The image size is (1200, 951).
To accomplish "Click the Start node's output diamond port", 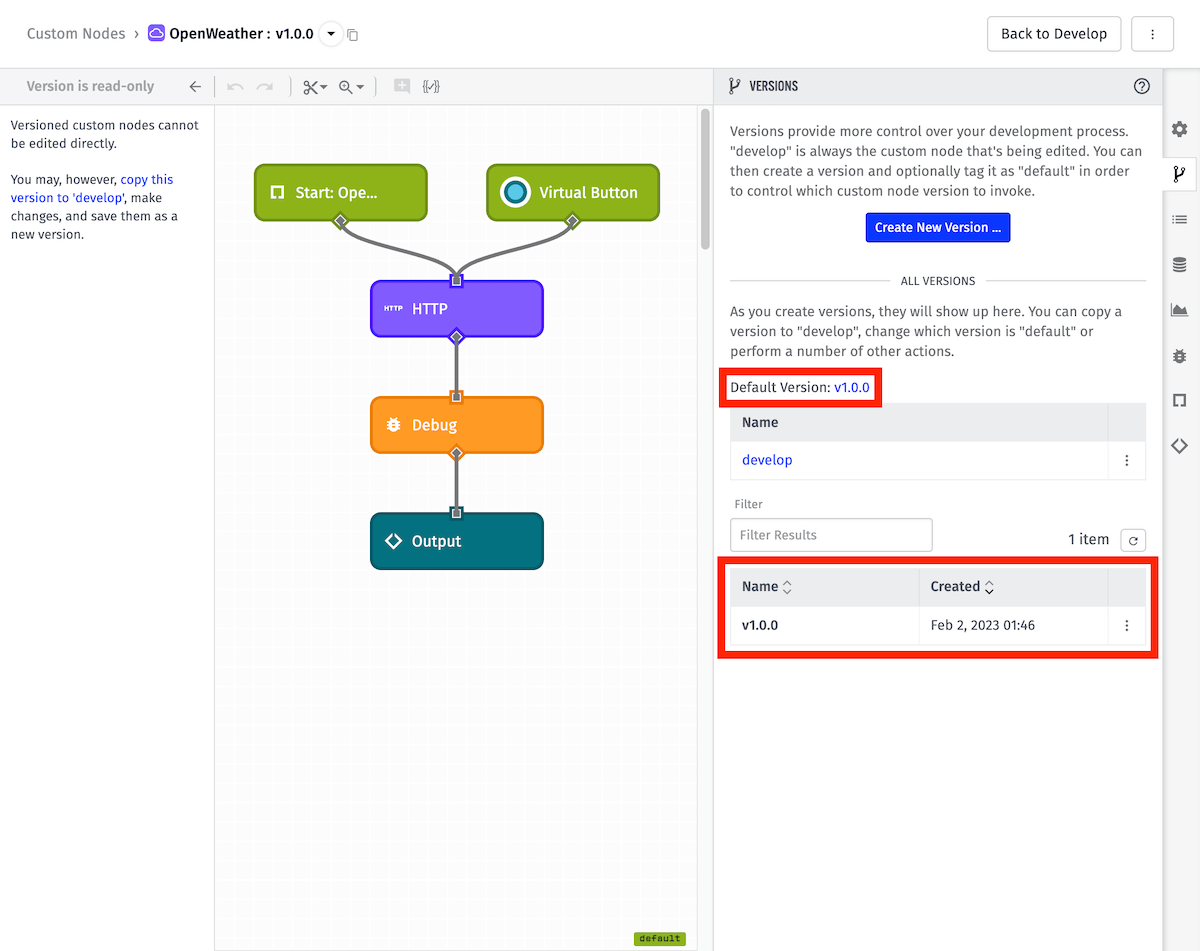I will point(341,221).
